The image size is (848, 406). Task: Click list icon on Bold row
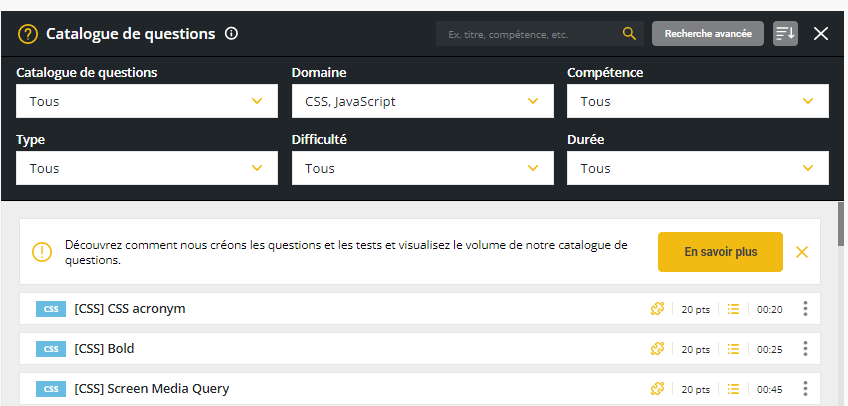point(733,349)
